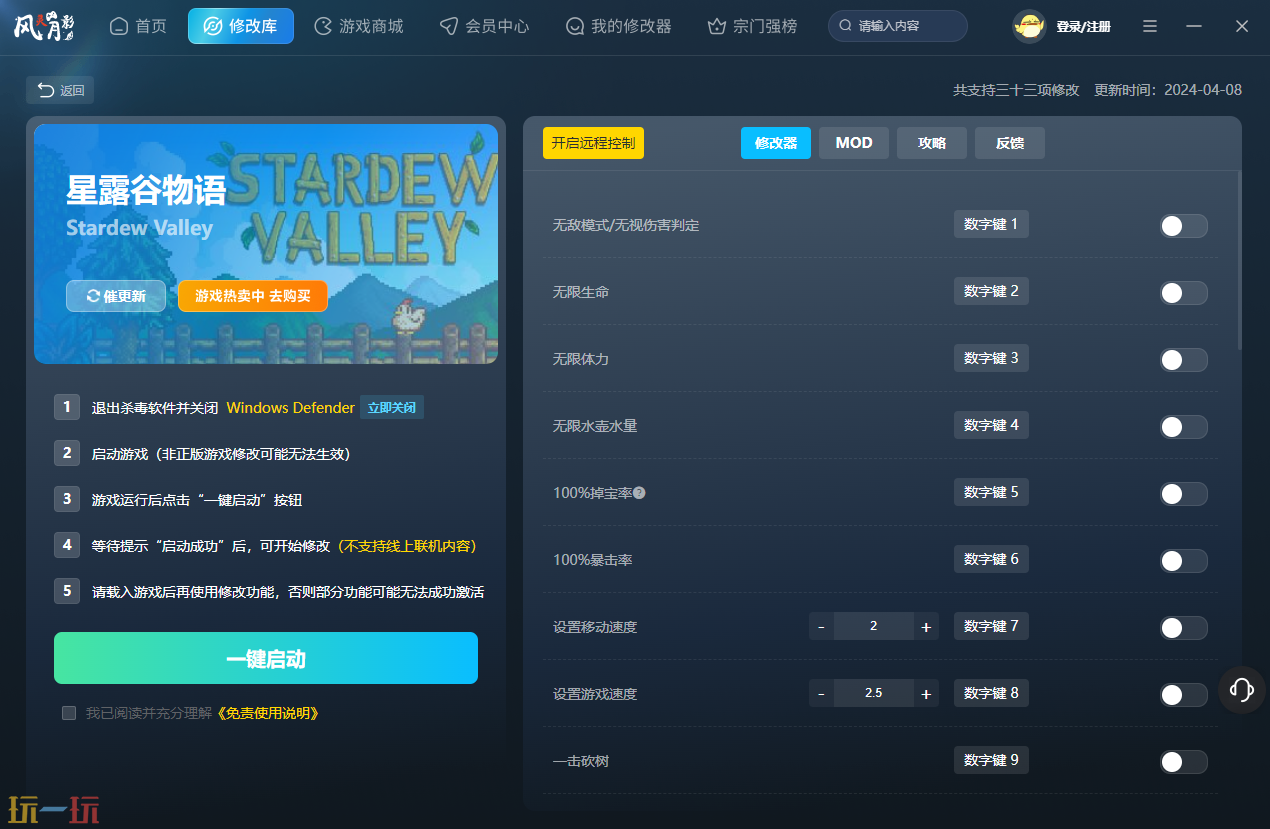Screen dimensions: 1270x829
Task: Switch to 攻略 tab
Action: tap(932, 143)
